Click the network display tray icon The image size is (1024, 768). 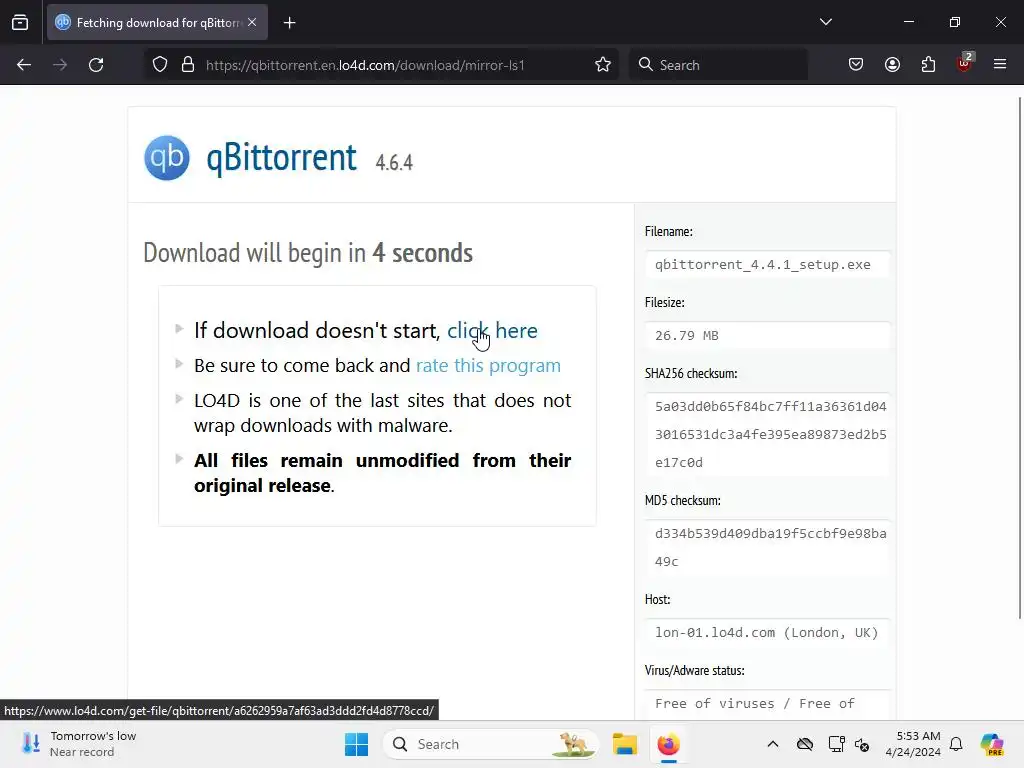pos(836,744)
